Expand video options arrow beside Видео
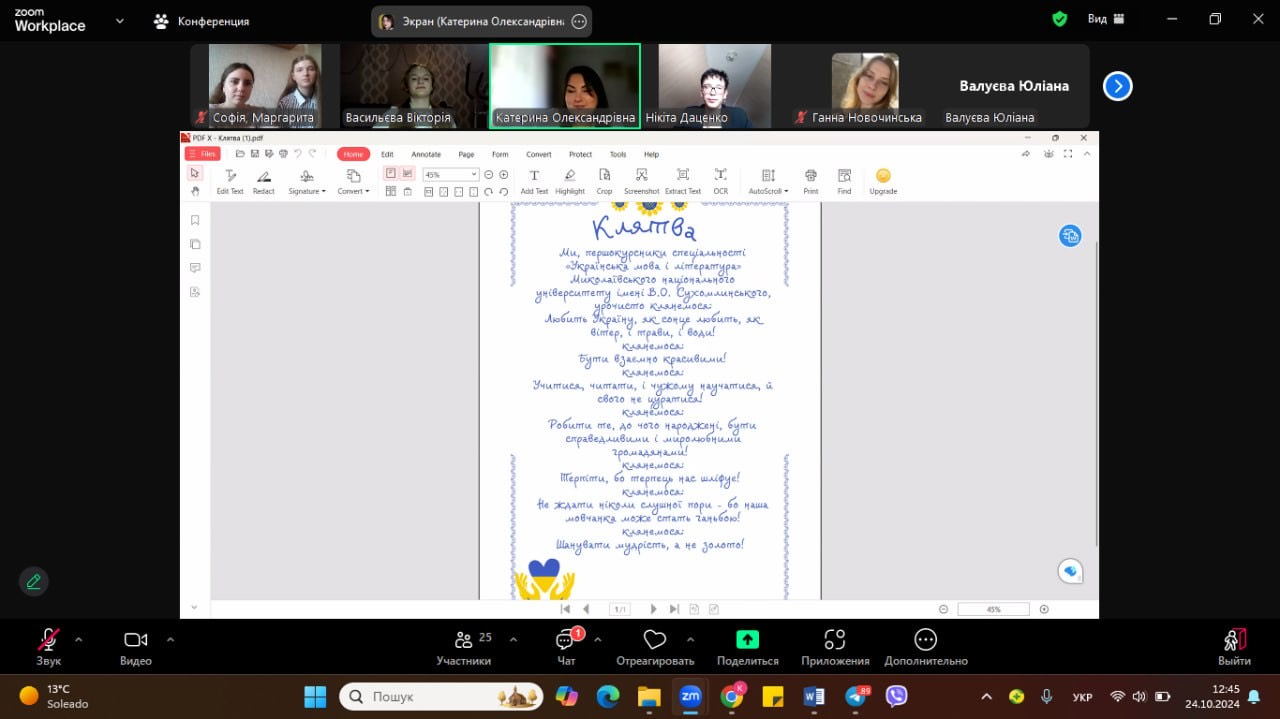The image size is (1280, 719). tap(170, 639)
